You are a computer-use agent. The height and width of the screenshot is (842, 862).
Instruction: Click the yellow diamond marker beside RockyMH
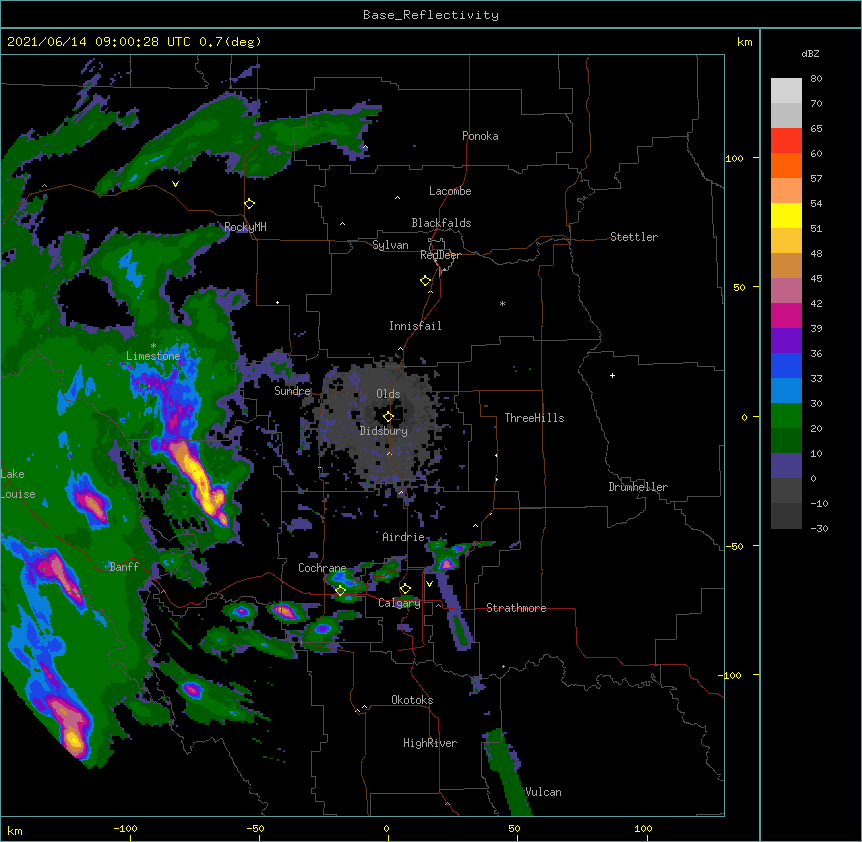tap(250, 204)
